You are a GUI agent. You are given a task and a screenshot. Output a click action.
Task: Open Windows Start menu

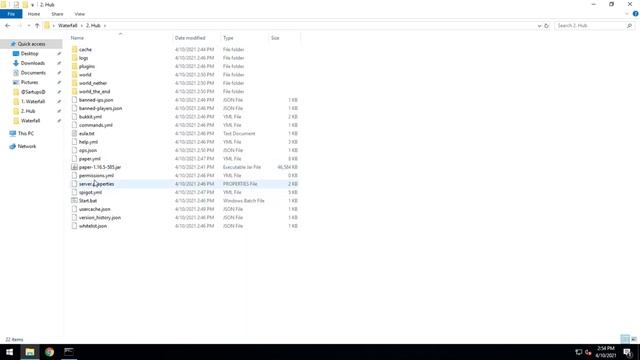[x=9, y=352]
